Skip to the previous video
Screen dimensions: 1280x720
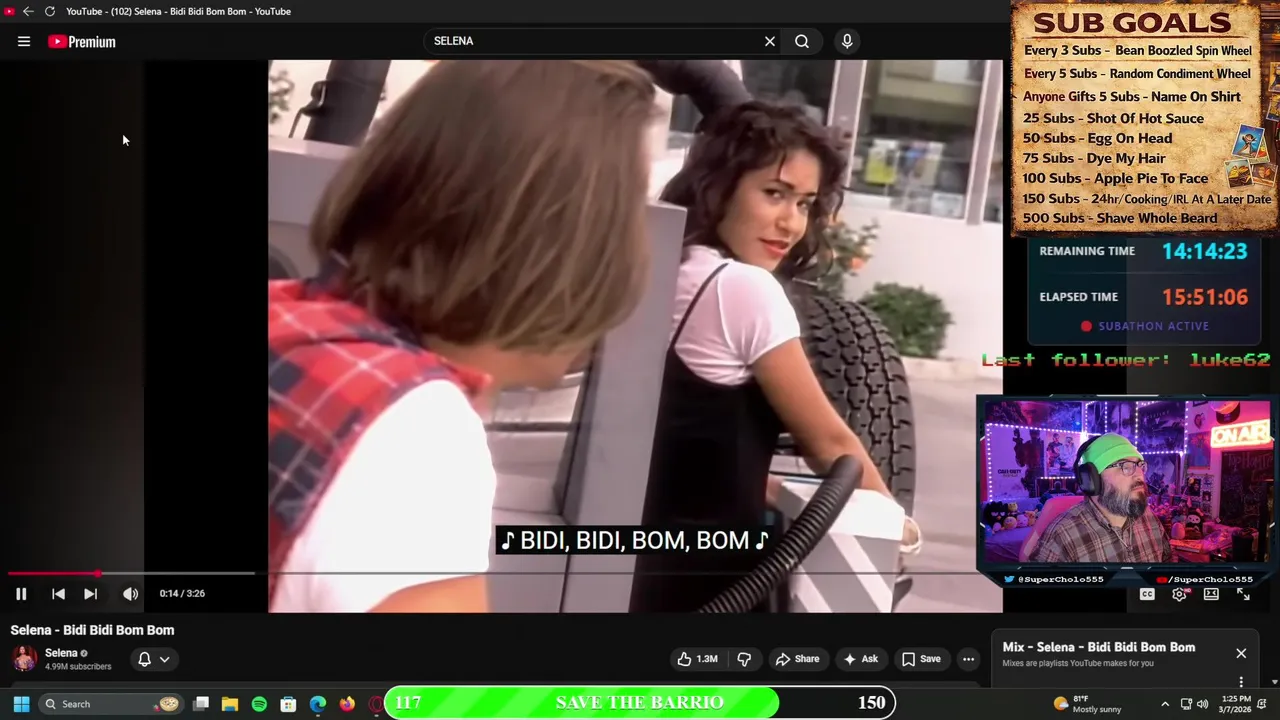[x=58, y=594]
